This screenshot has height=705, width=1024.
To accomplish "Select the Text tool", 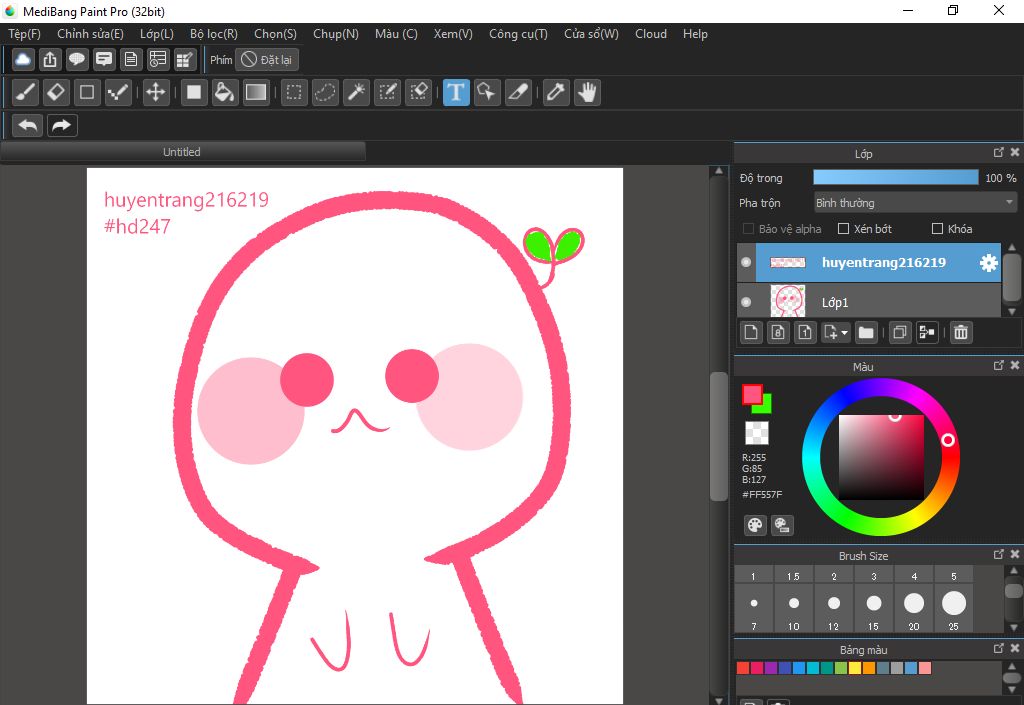I will (x=456, y=93).
